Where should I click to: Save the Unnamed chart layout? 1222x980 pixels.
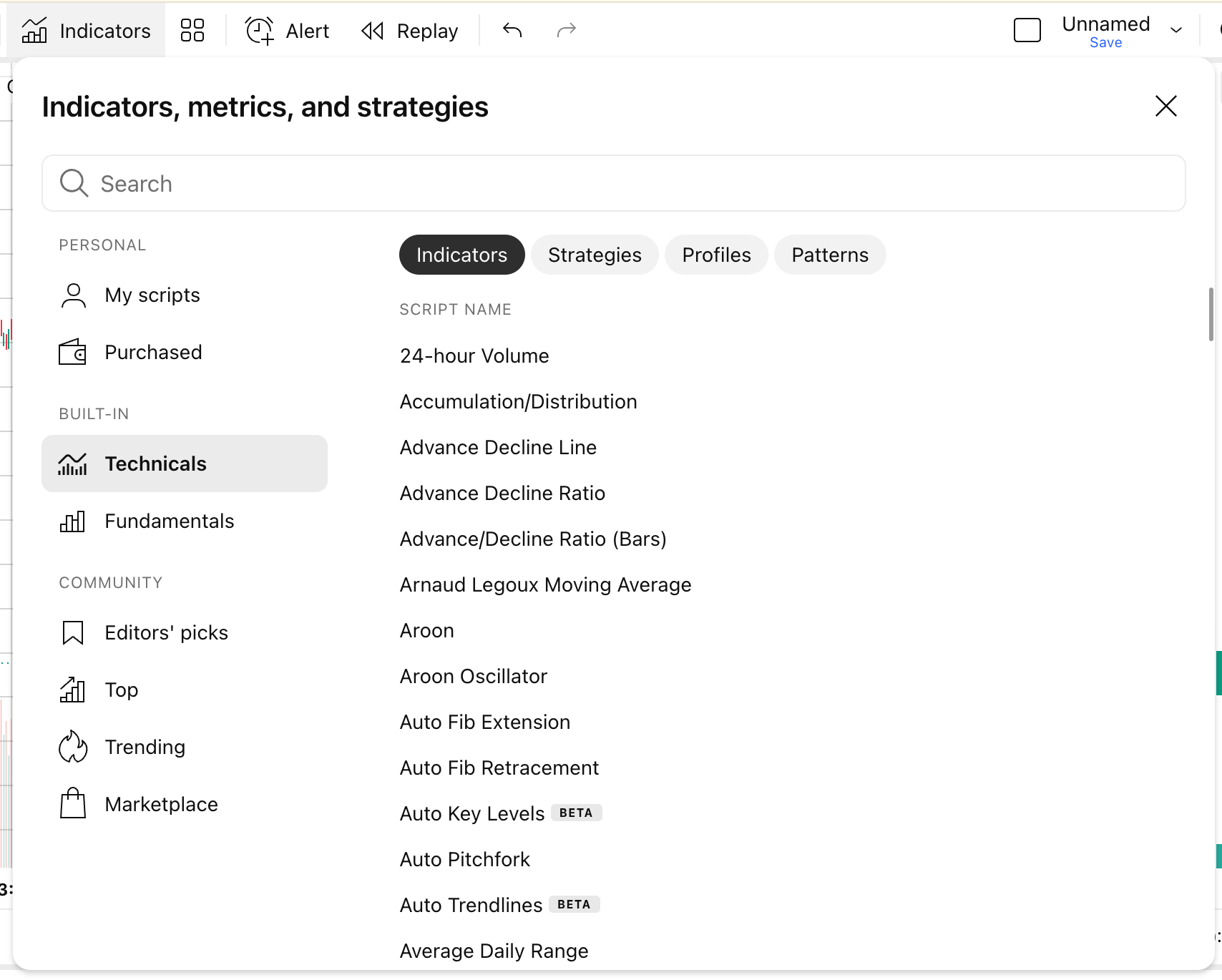[1105, 43]
